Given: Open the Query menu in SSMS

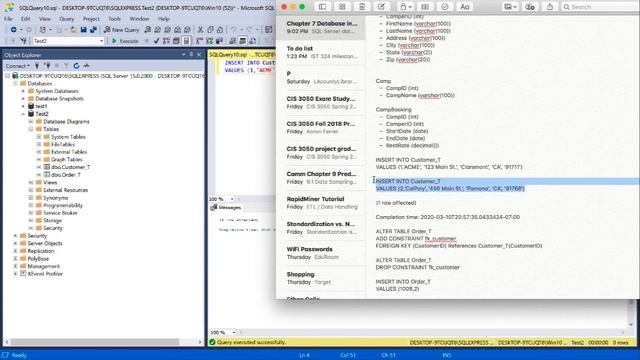Looking at the screenshot, I should [67, 19].
